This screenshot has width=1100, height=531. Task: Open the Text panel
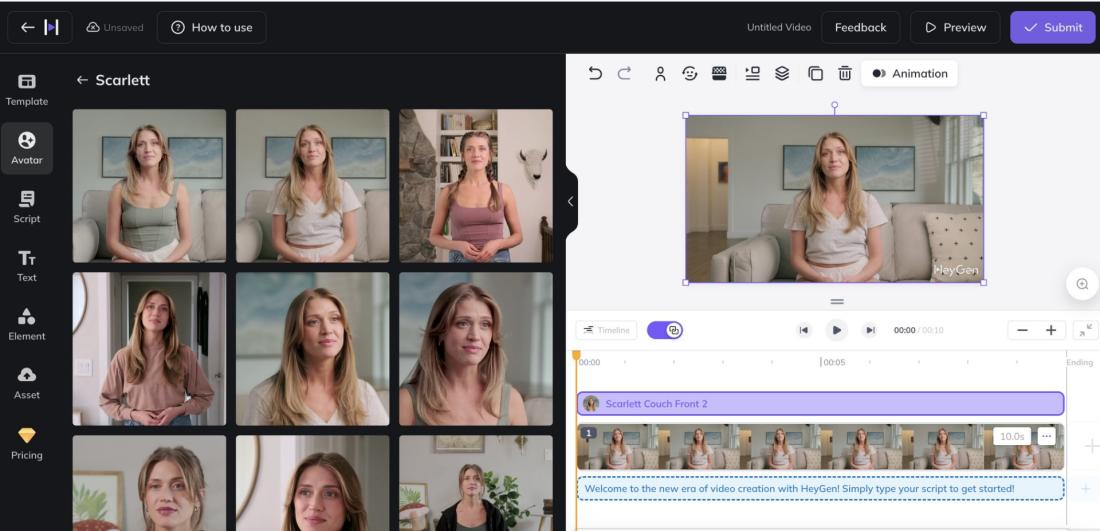pyautogui.click(x=27, y=266)
